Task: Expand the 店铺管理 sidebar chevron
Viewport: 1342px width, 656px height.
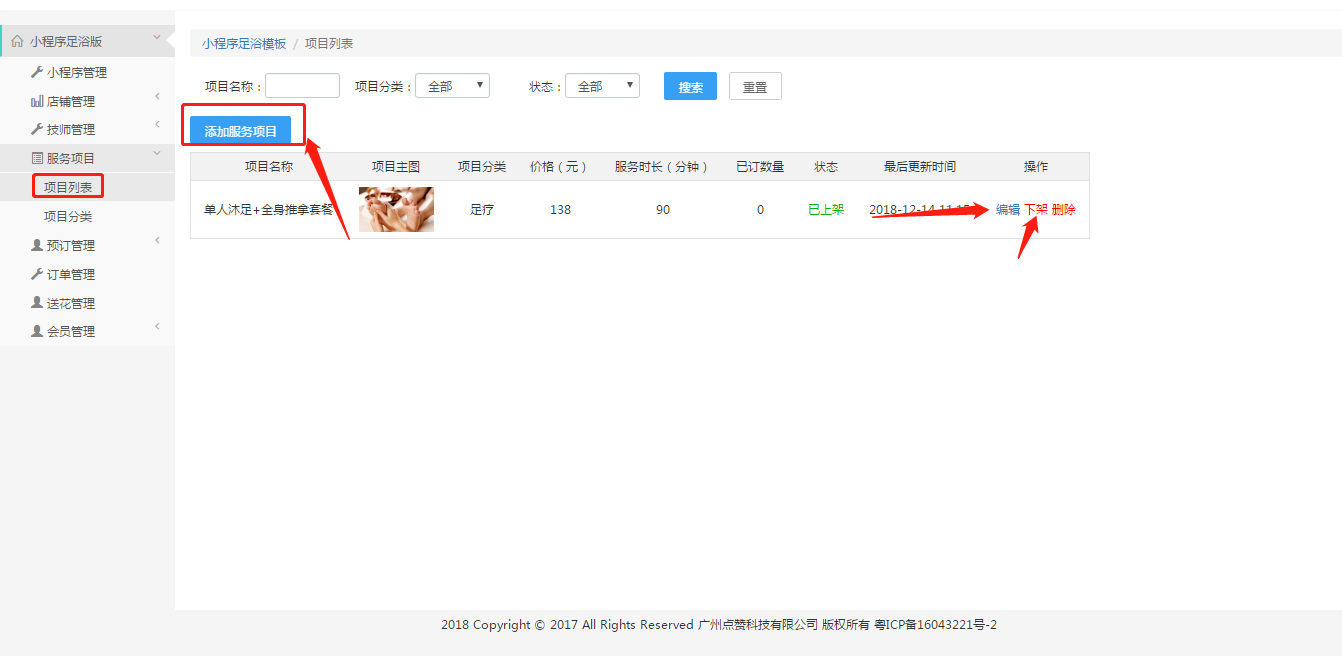Action: (x=157, y=97)
